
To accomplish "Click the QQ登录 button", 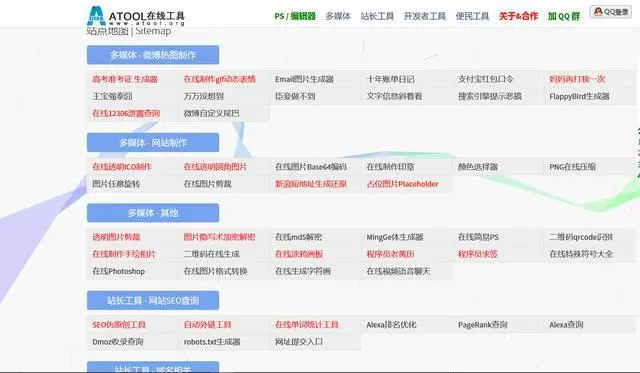I will click(611, 12).
